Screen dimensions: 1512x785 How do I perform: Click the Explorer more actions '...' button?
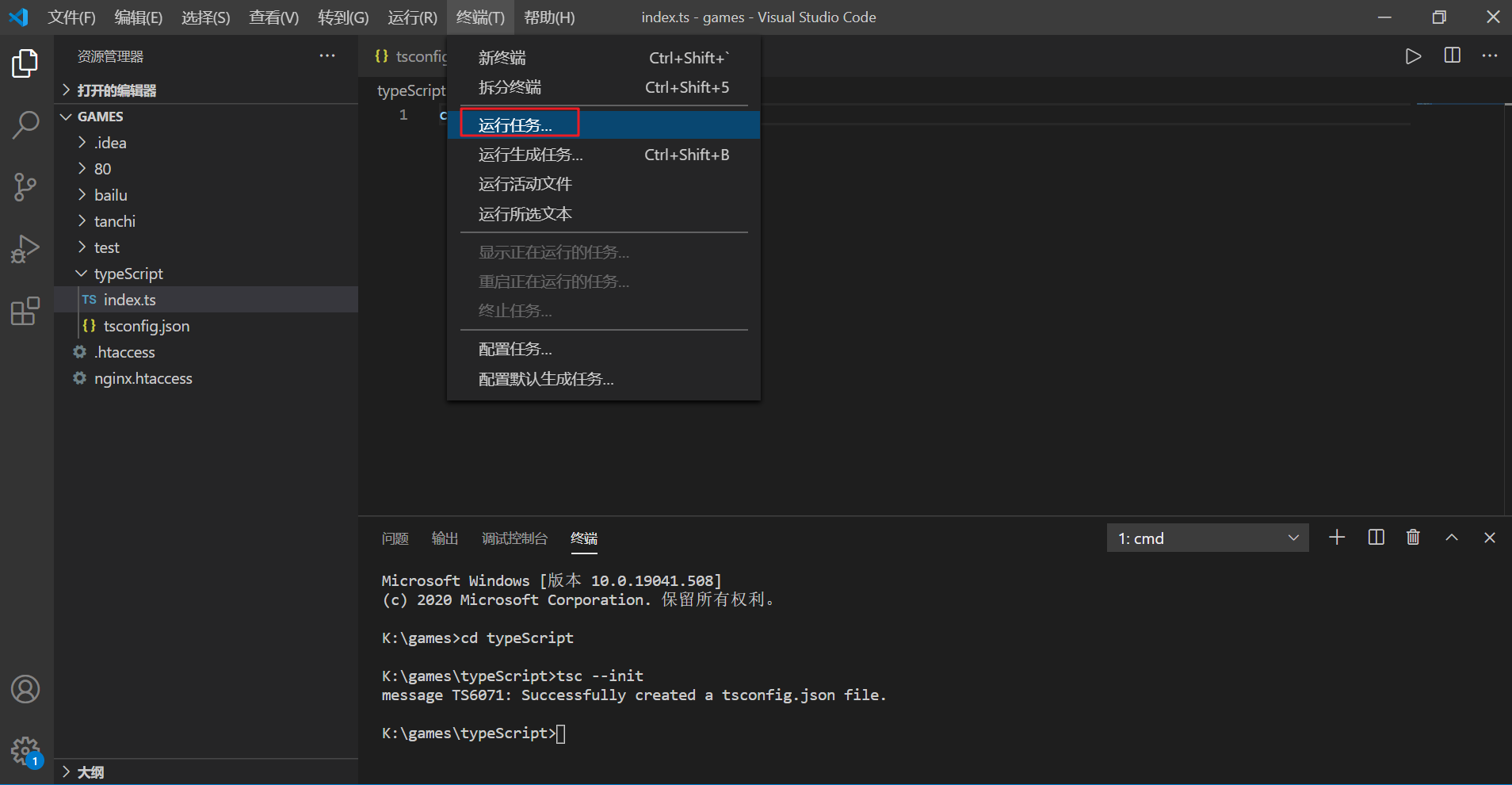327,56
